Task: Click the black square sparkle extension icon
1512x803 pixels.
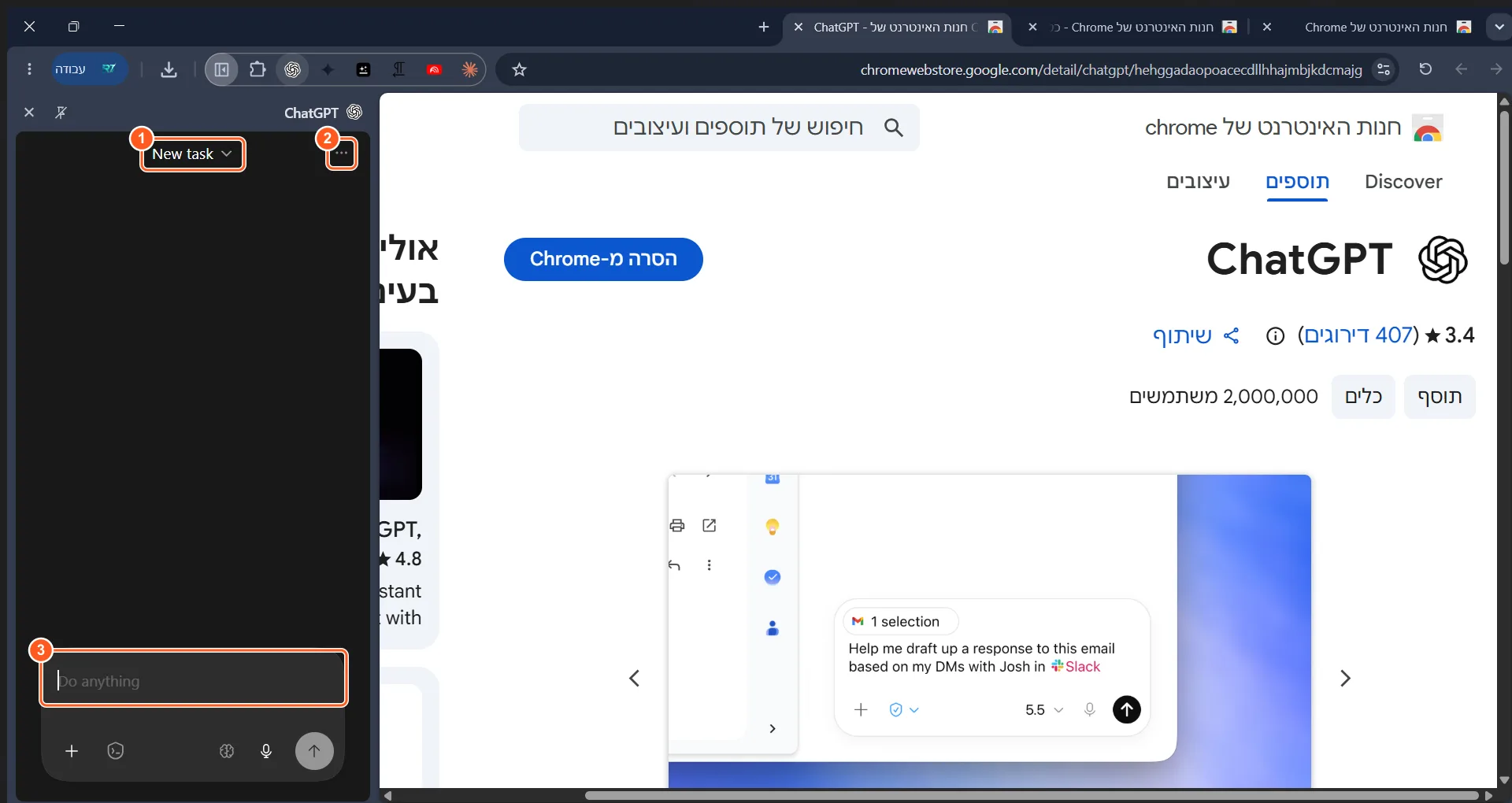Action: (363, 70)
